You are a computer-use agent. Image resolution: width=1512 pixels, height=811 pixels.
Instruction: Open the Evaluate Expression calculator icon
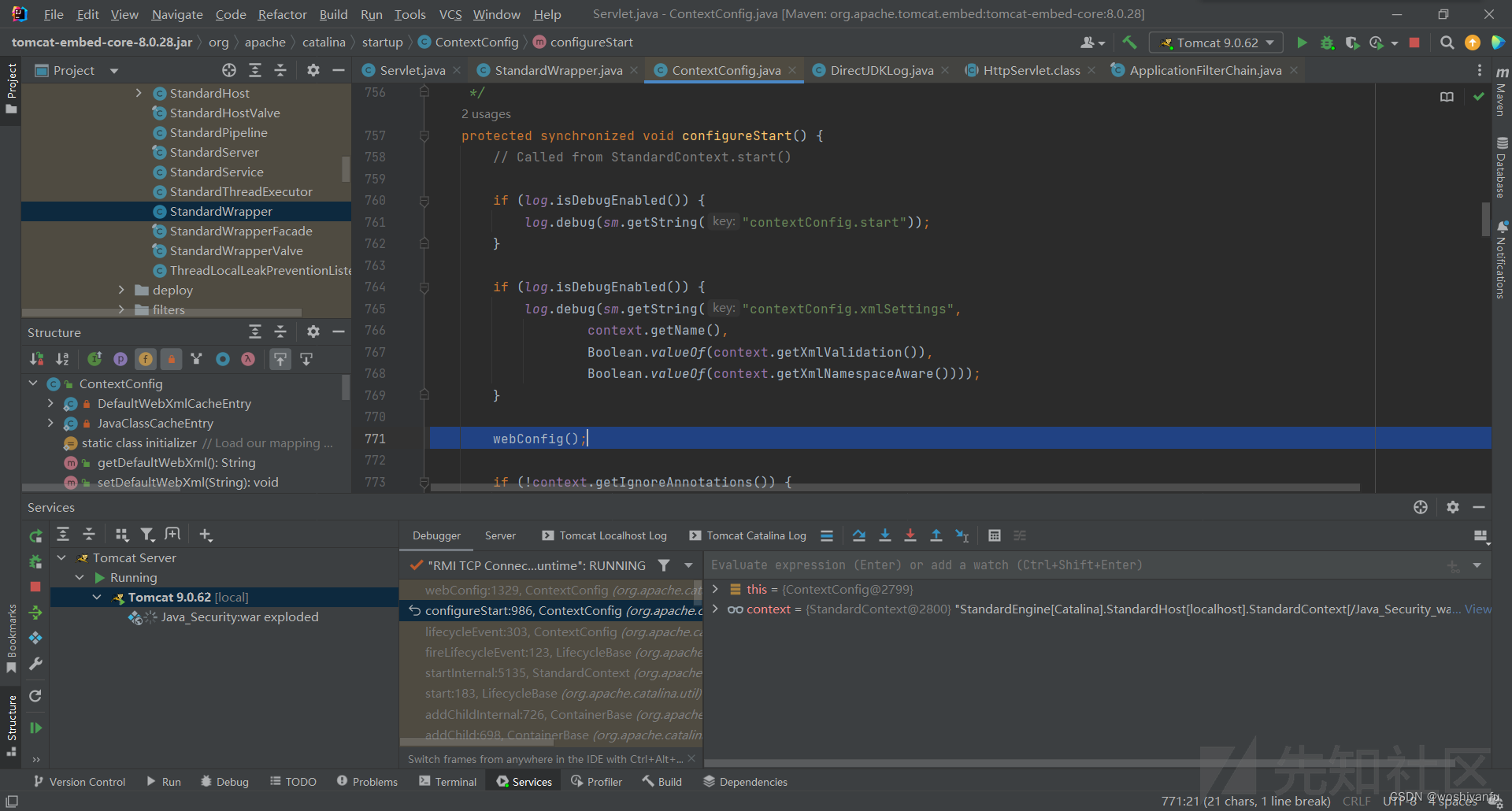(x=995, y=535)
